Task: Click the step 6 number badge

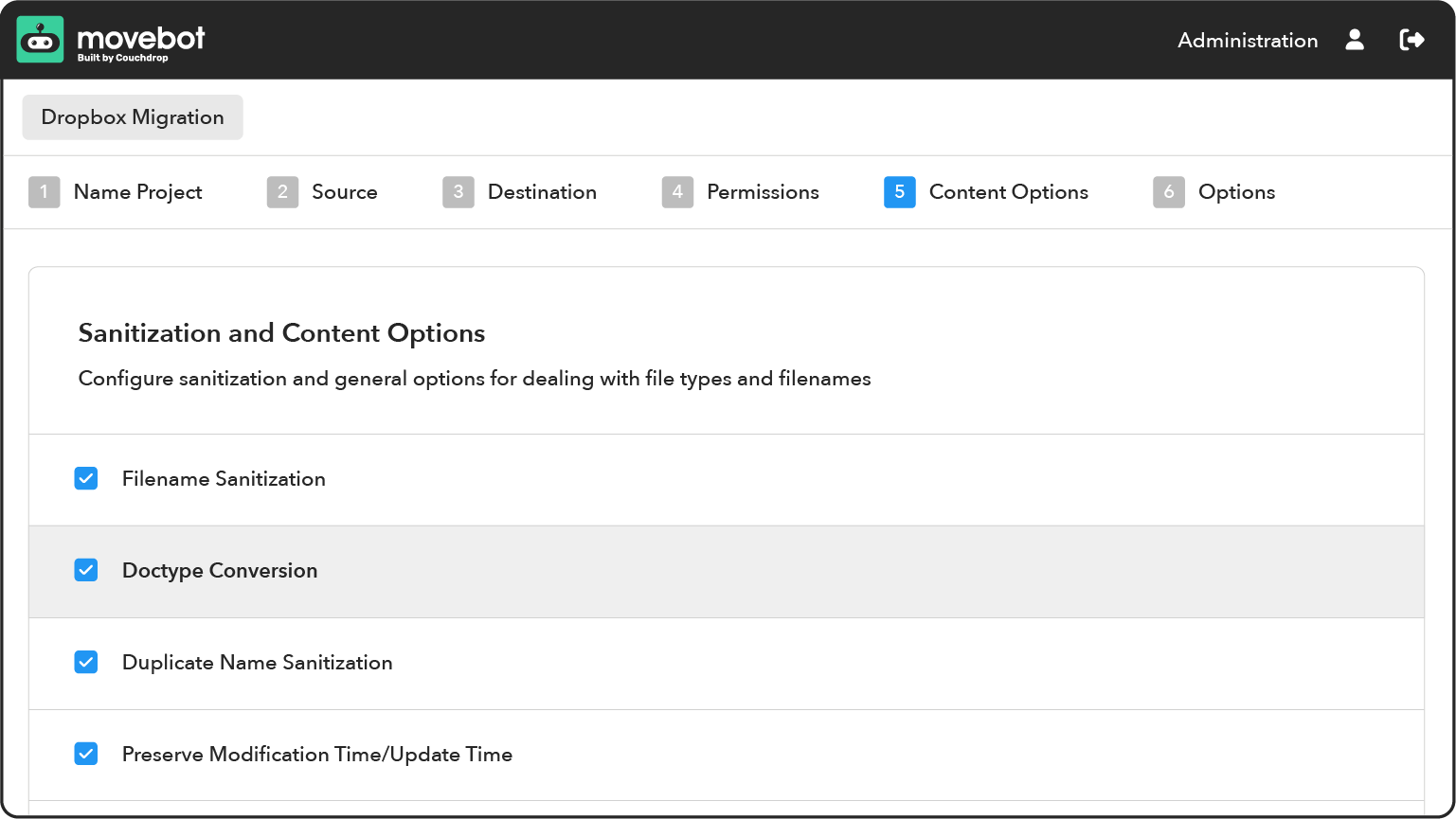Action: point(1169,192)
